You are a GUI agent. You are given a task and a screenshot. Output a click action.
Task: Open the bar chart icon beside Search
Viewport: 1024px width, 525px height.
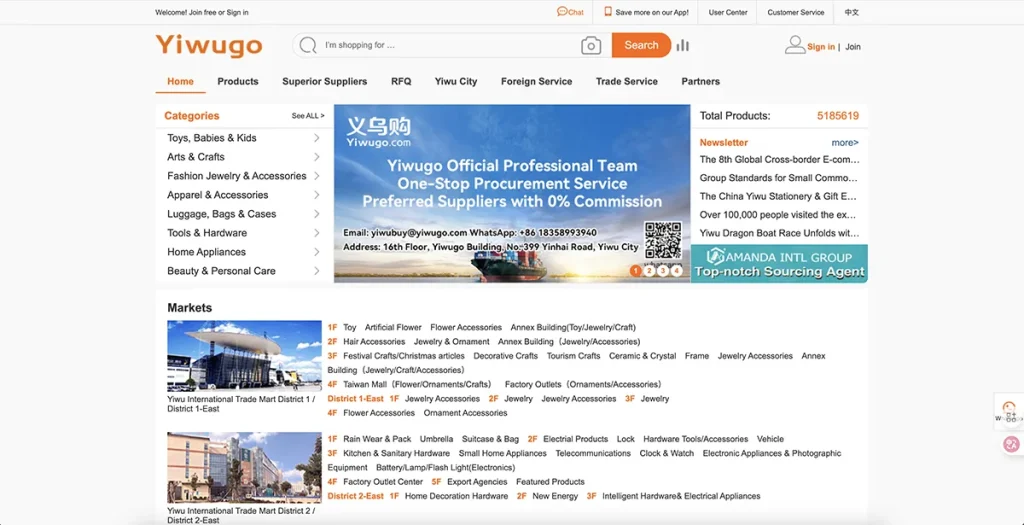(x=682, y=45)
